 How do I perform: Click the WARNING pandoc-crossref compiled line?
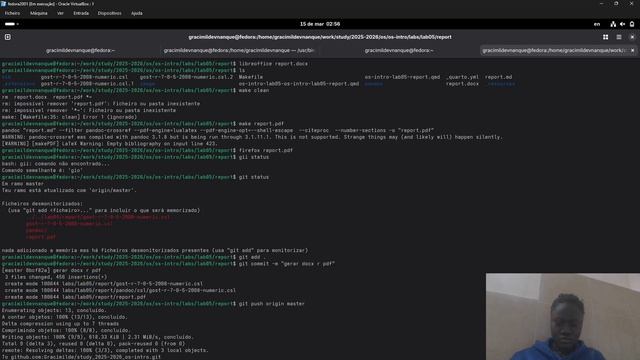point(252,137)
